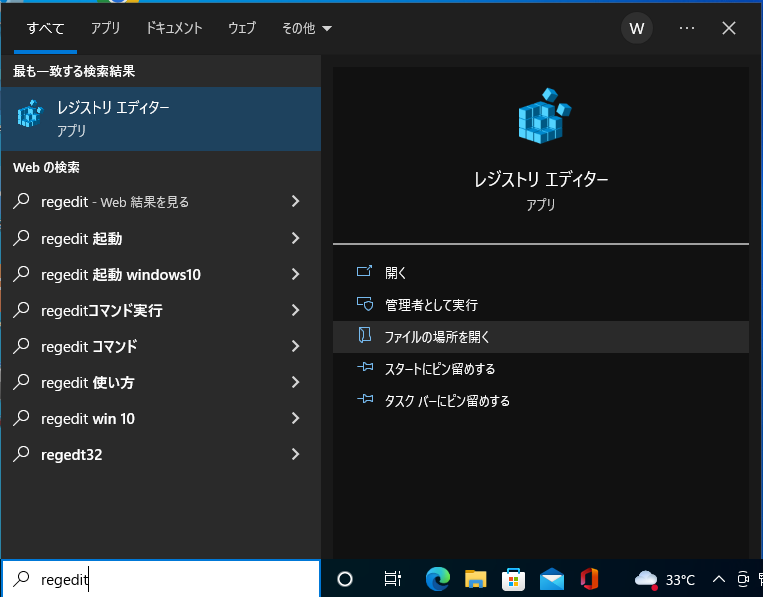This screenshot has width=763, height=597.
Task: Click magnifier beside regedt32
Action: pyautogui.click(x=21, y=454)
